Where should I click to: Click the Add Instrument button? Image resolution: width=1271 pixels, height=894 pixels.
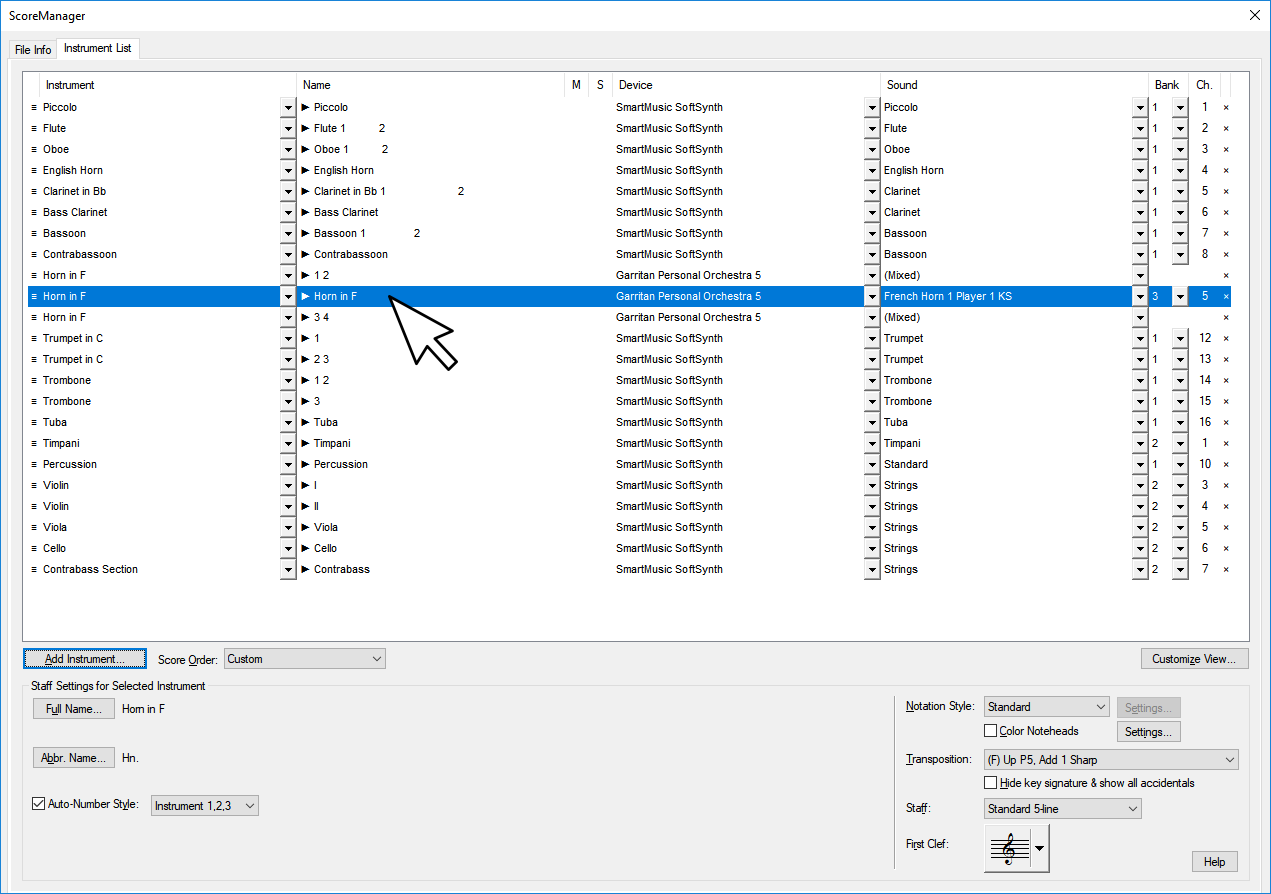[85, 659]
